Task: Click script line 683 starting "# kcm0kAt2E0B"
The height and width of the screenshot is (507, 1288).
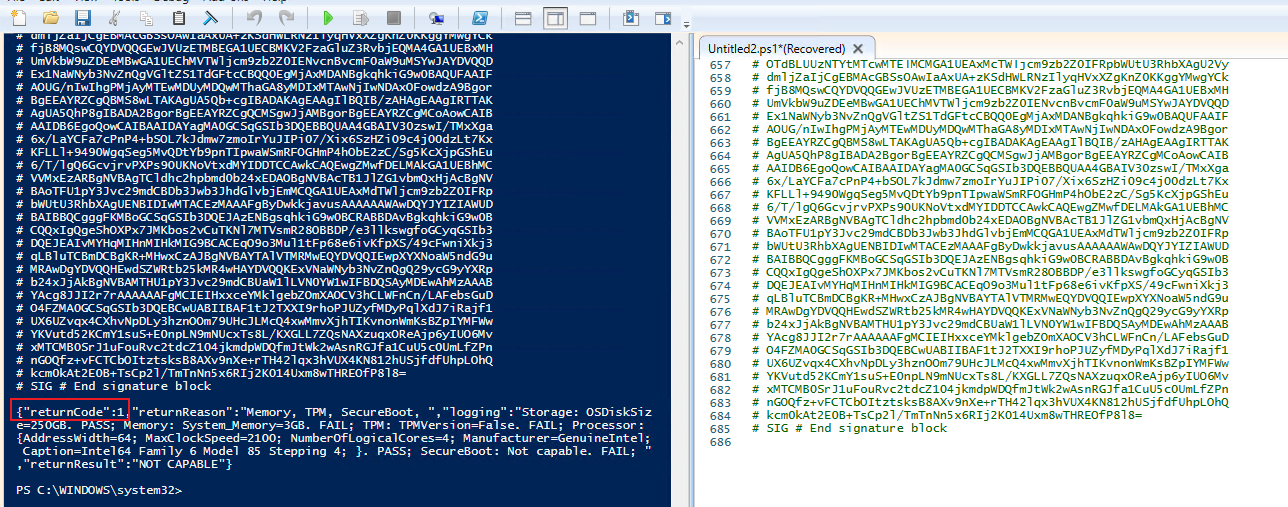Action: [x=948, y=415]
